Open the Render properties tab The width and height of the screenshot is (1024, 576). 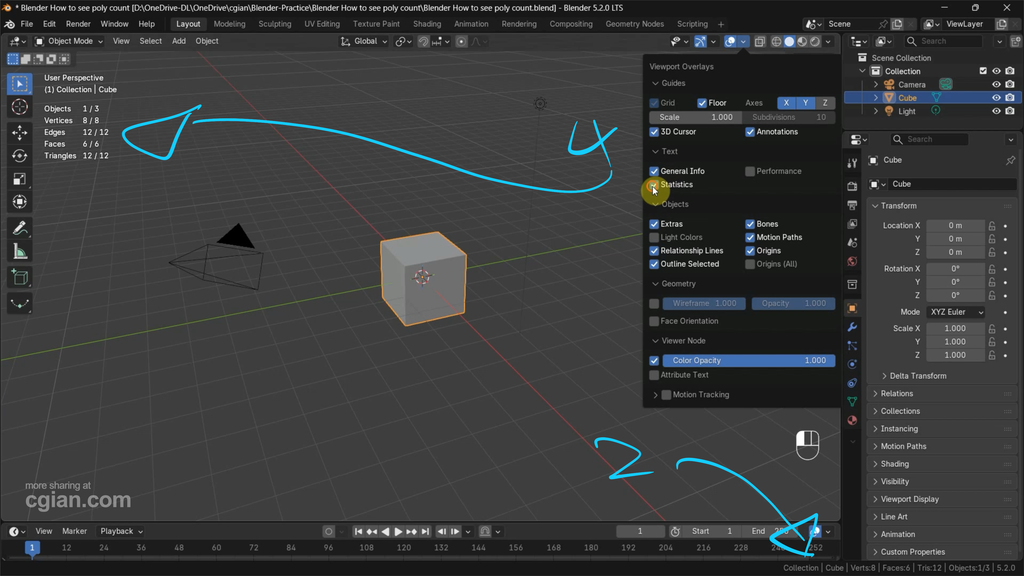[x=852, y=186]
